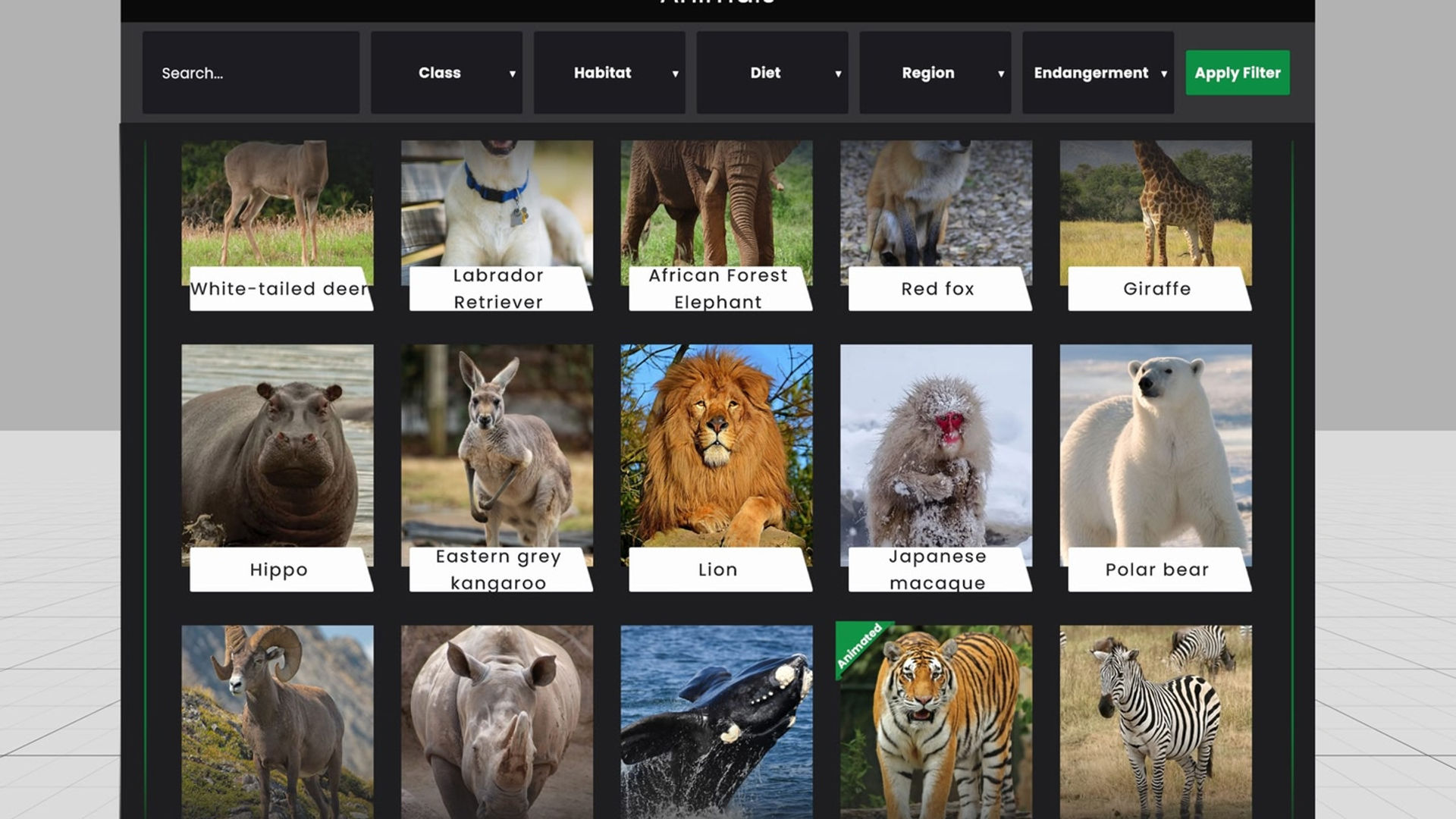Expand the Region dropdown
Viewport: 1456px width, 819px height.
(x=935, y=73)
